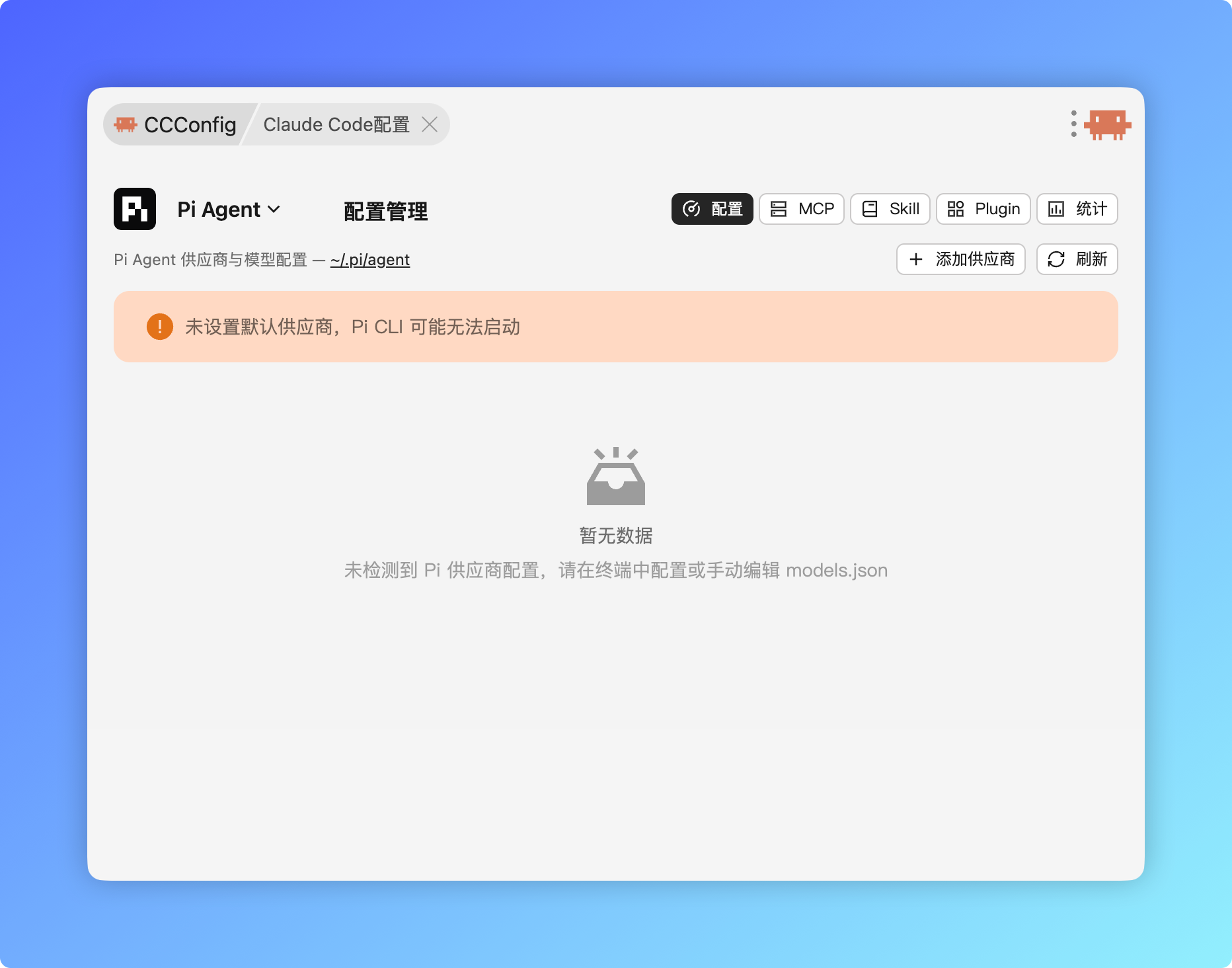Click the 配置管理 heading text
Image resolution: width=1232 pixels, height=968 pixels.
coord(386,212)
